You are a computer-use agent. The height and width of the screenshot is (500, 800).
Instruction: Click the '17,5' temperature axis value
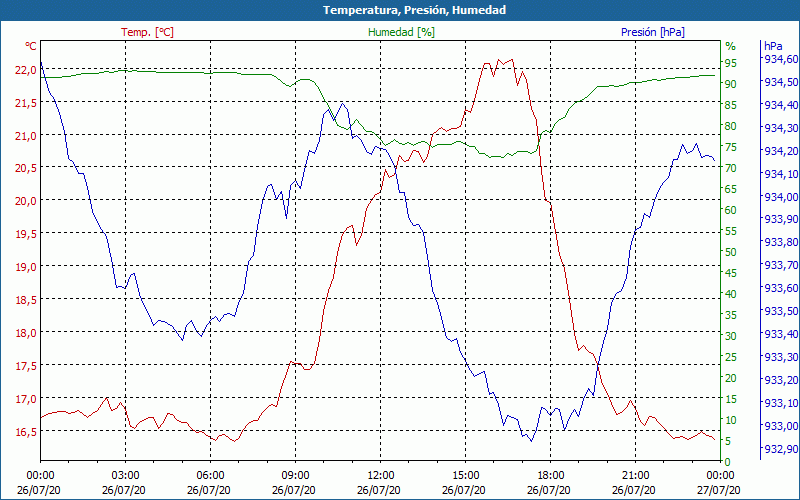click(x=26, y=366)
